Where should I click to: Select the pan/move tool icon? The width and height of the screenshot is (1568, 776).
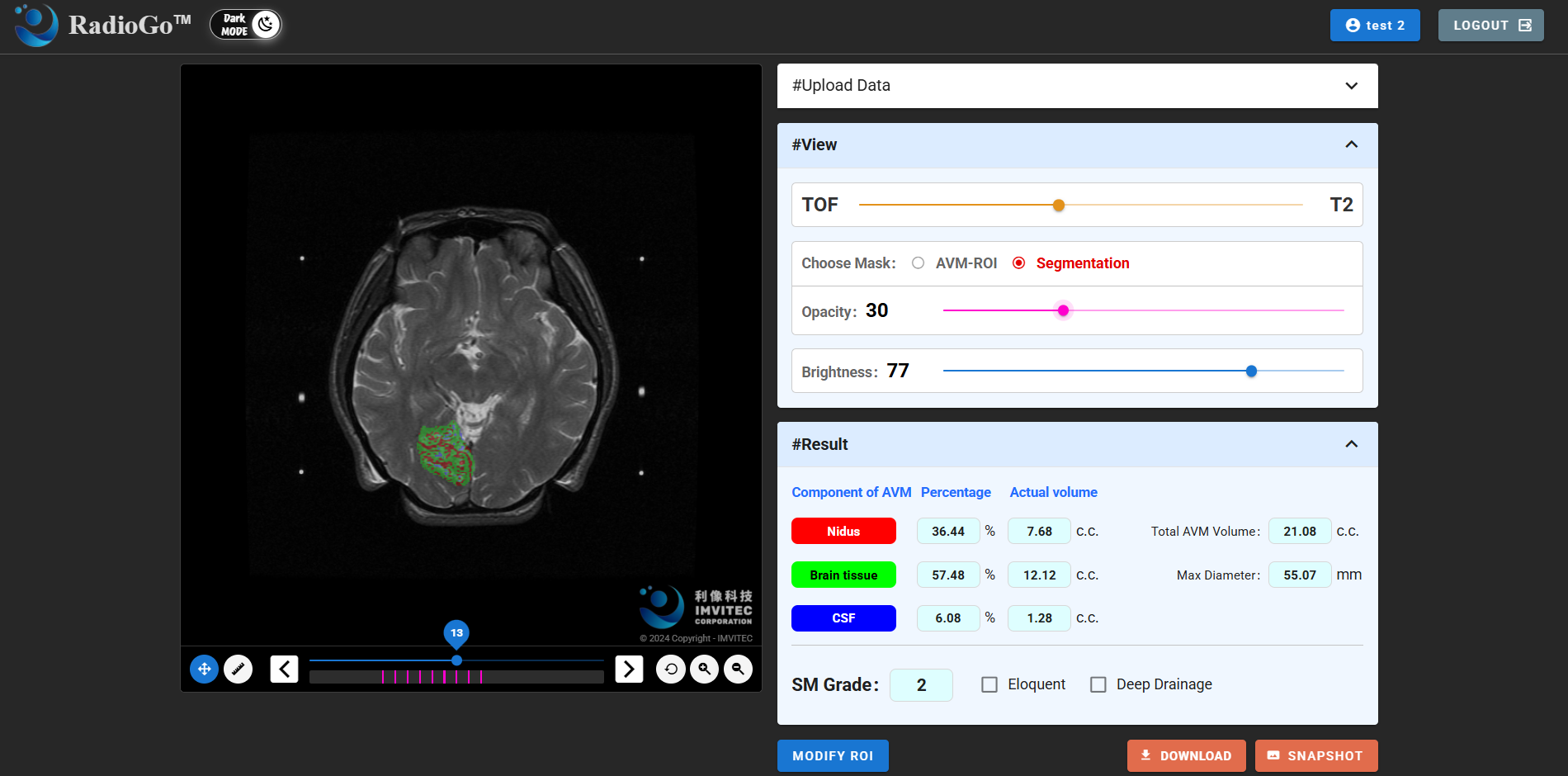coord(205,669)
